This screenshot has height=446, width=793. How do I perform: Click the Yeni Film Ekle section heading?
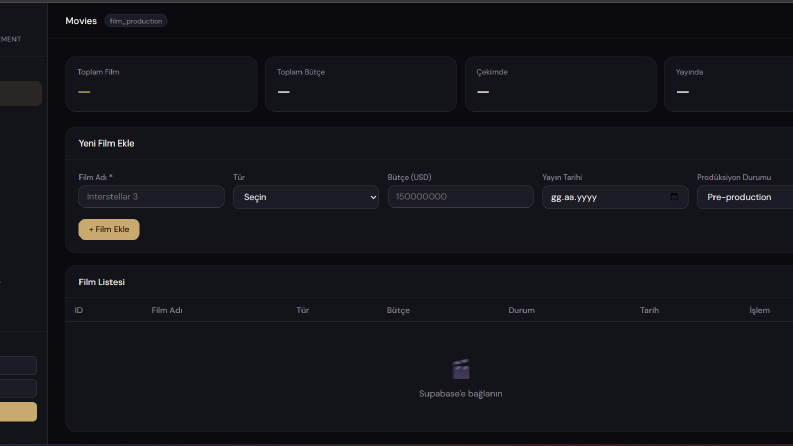[106, 143]
